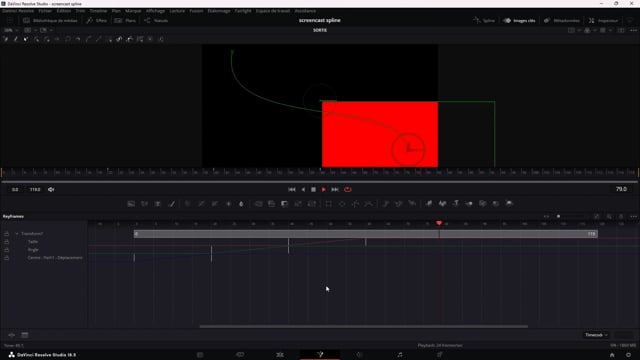Start playback with the play button

click(x=324, y=189)
